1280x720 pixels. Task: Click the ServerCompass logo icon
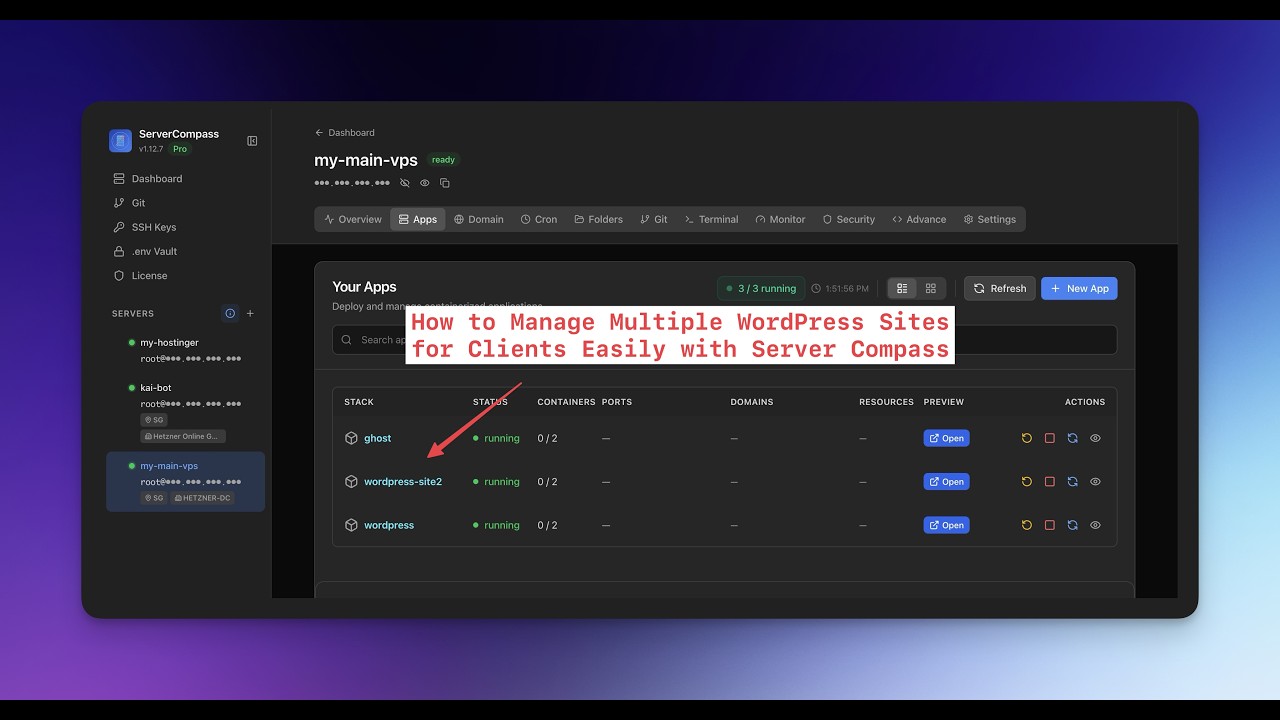[120, 141]
